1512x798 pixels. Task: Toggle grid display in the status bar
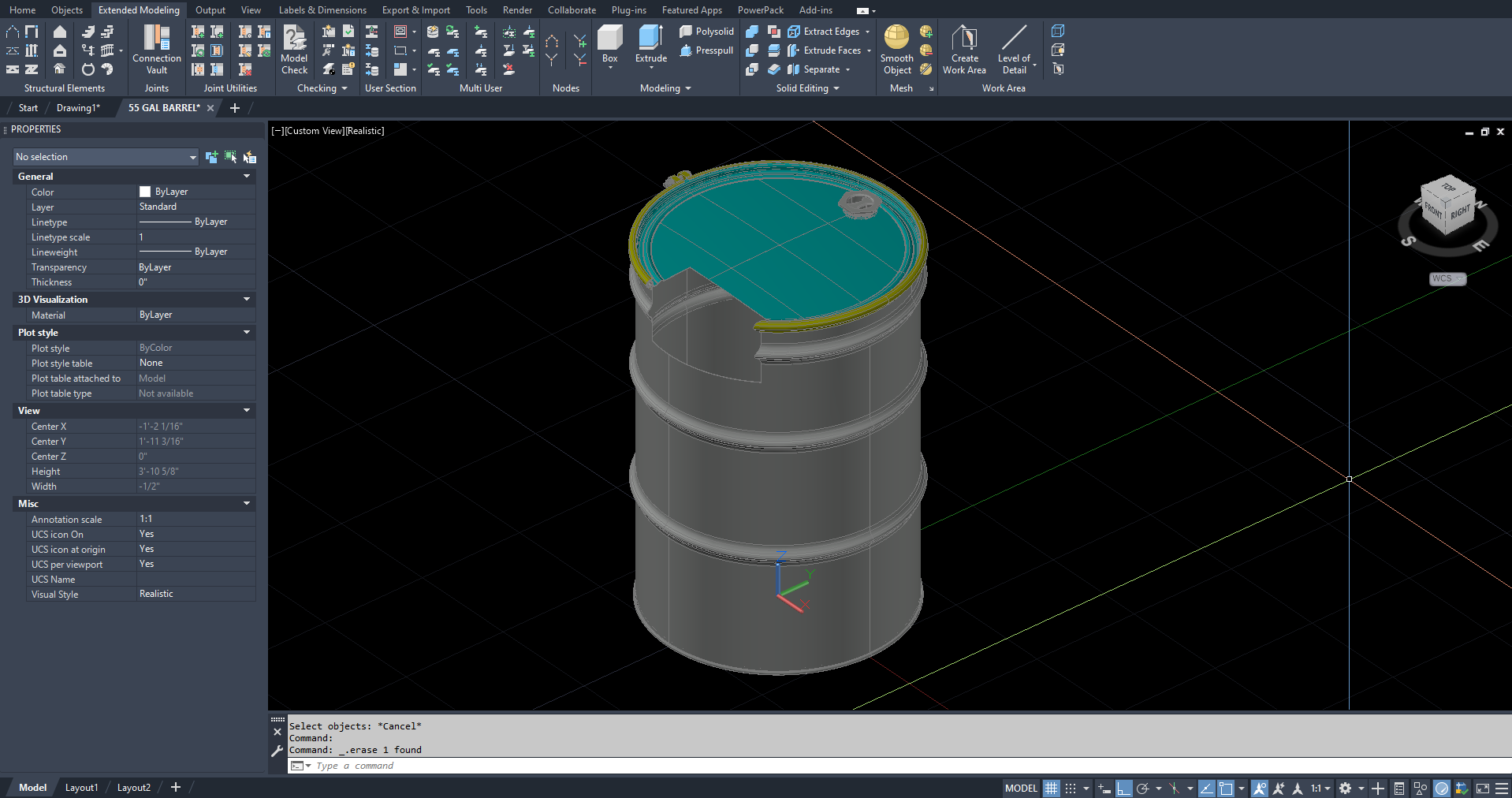[x=1051, y=788]
